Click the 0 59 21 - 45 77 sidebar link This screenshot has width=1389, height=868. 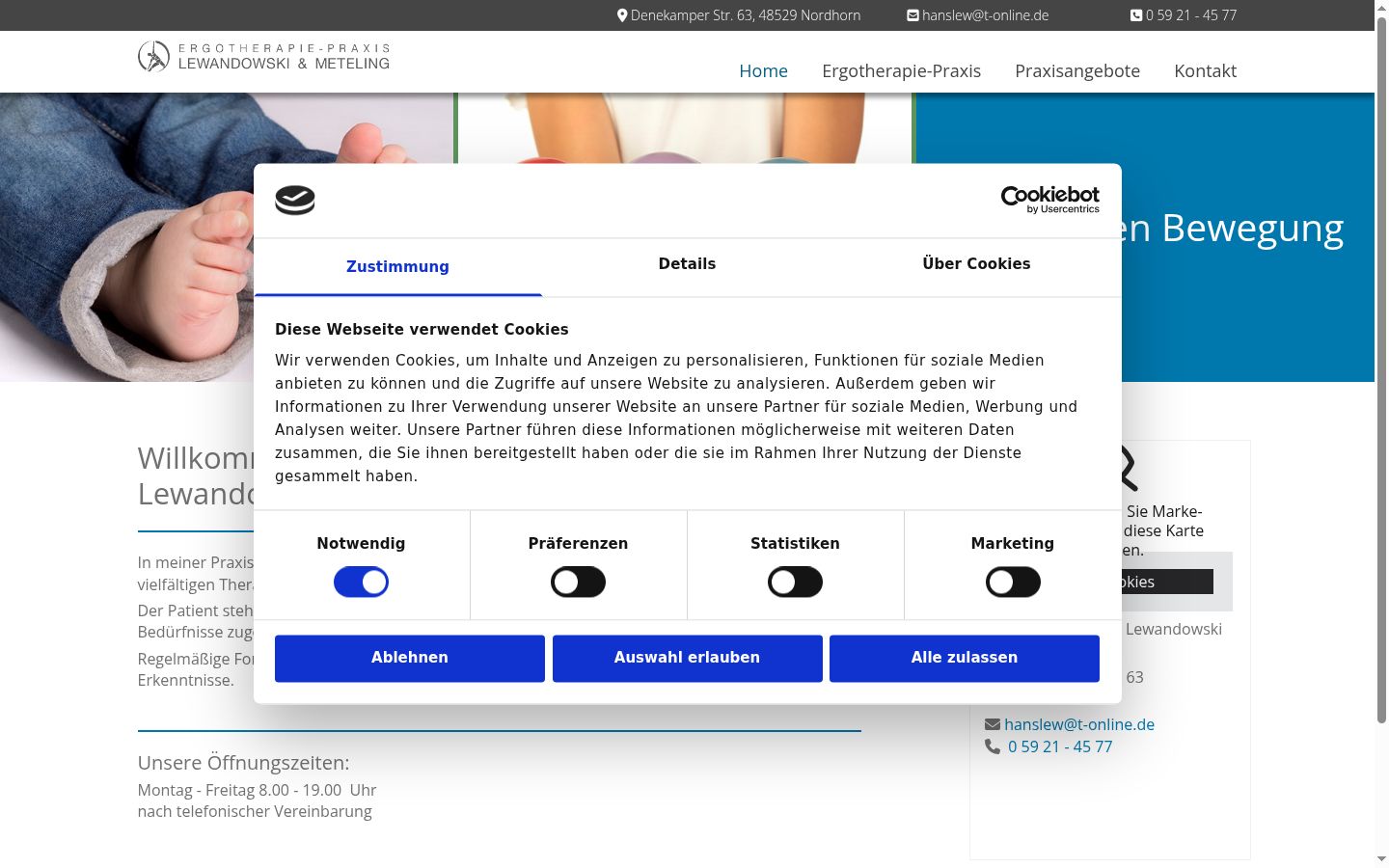click(1060, 746)
